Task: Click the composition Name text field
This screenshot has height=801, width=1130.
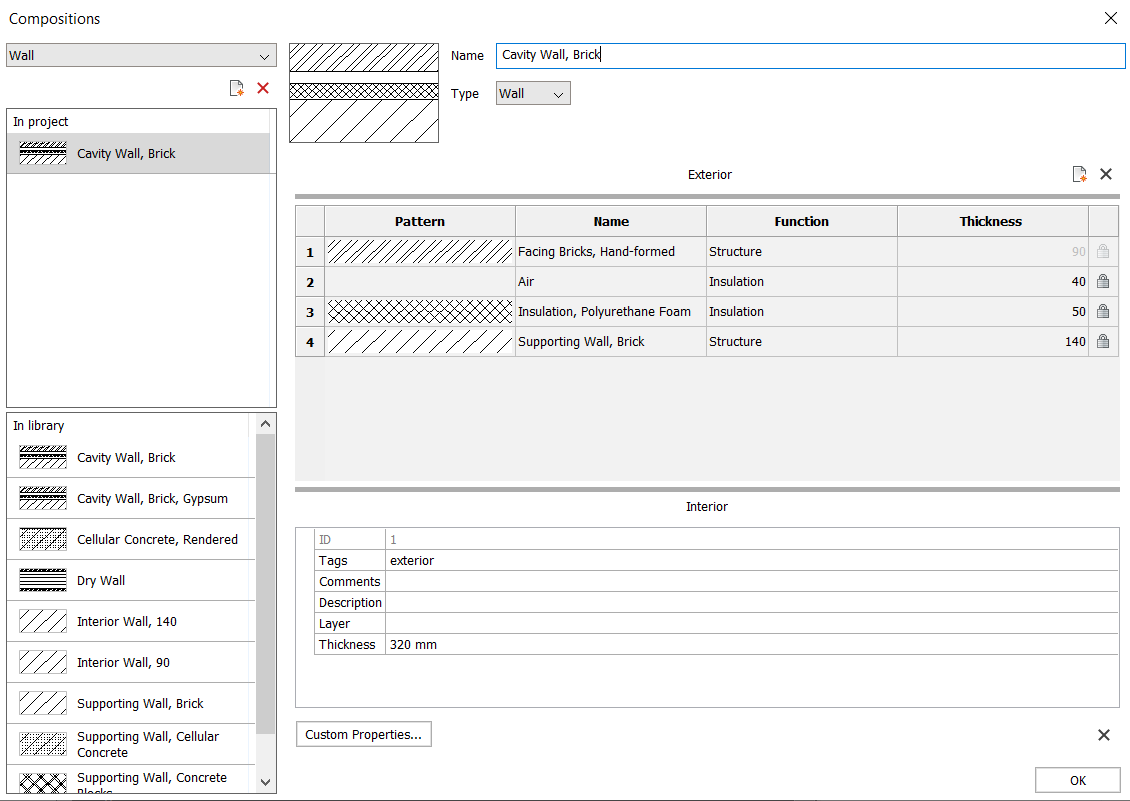Action: (810, 56)
